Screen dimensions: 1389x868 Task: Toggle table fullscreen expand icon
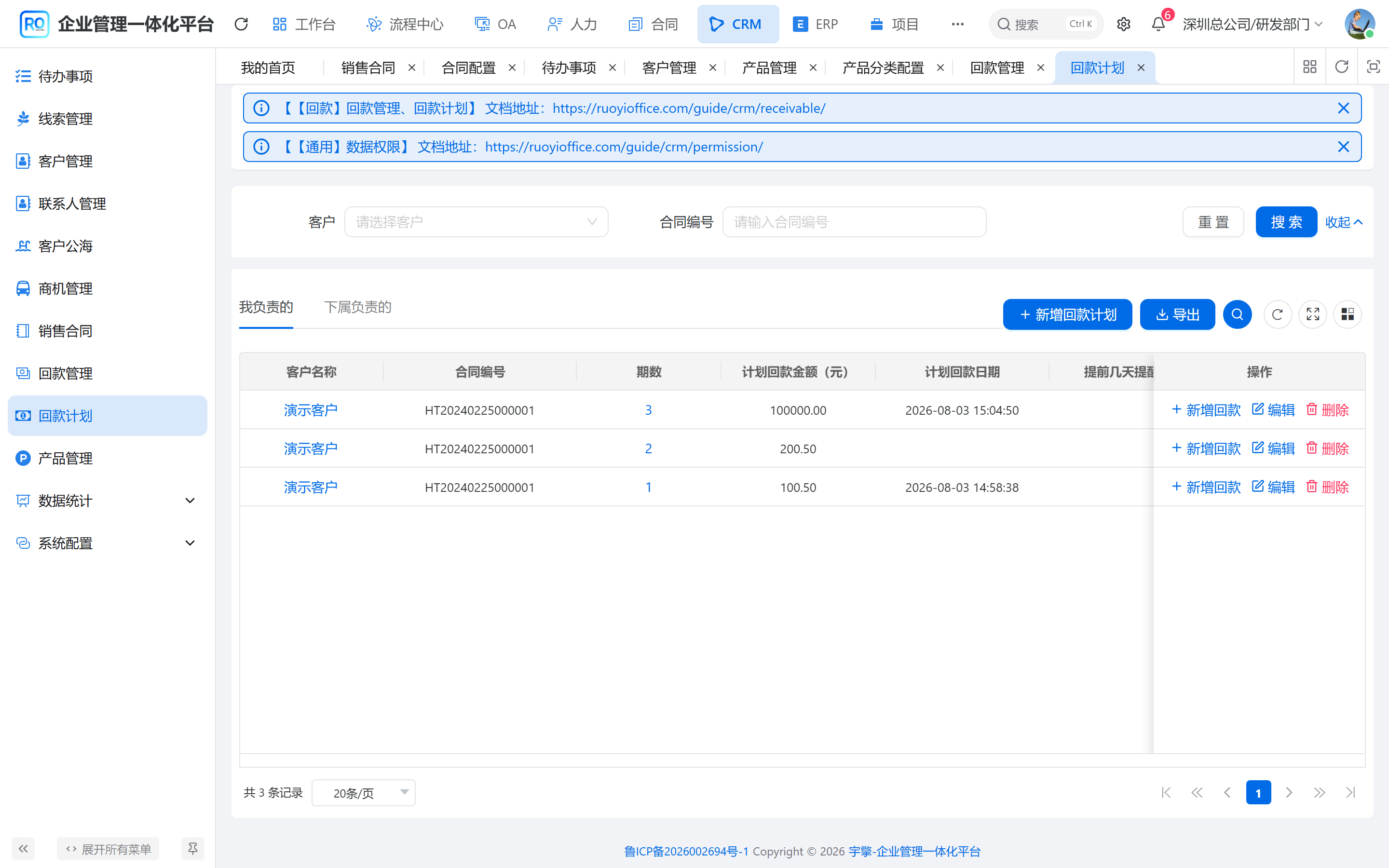(1313, 314)
